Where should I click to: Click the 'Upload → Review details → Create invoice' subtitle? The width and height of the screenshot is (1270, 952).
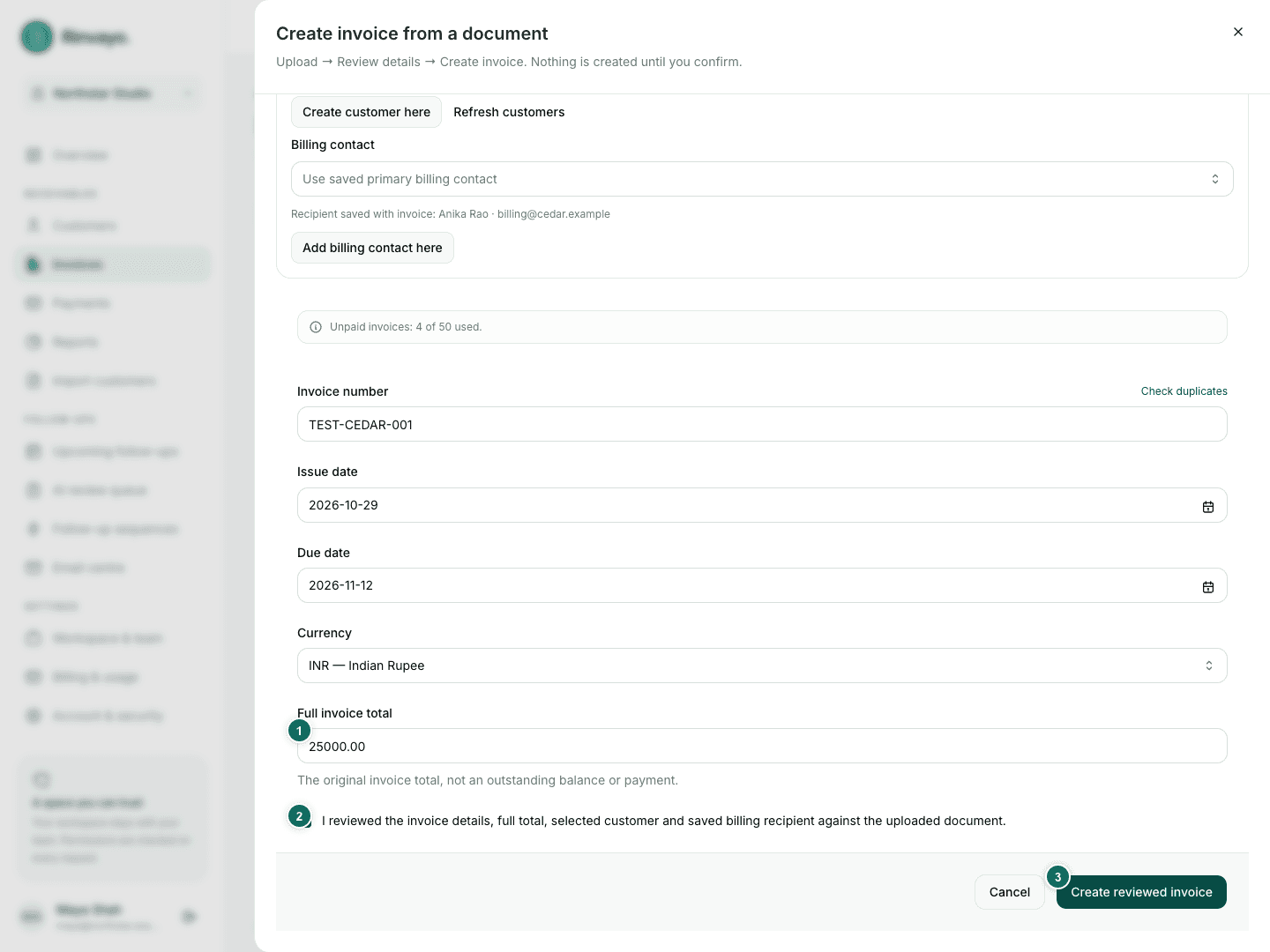click(509, 62)
